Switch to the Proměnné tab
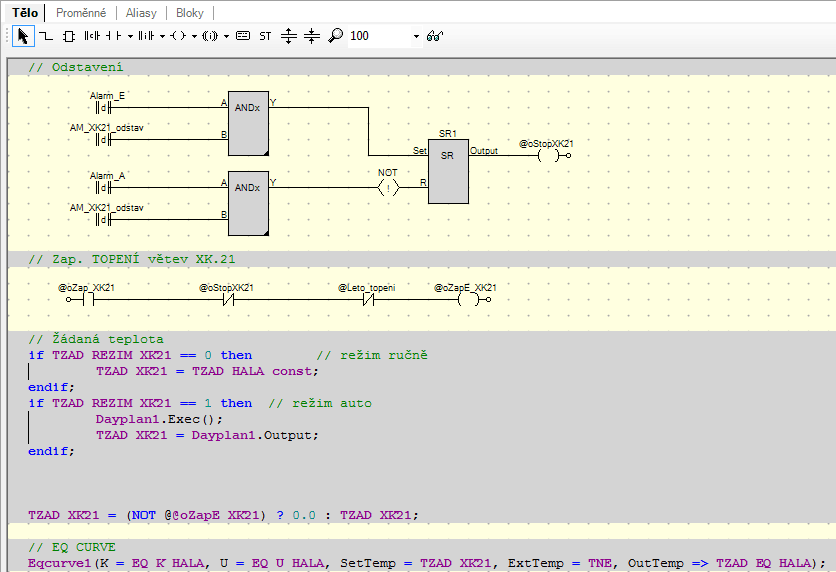836x572 pixels. (81, 12)
